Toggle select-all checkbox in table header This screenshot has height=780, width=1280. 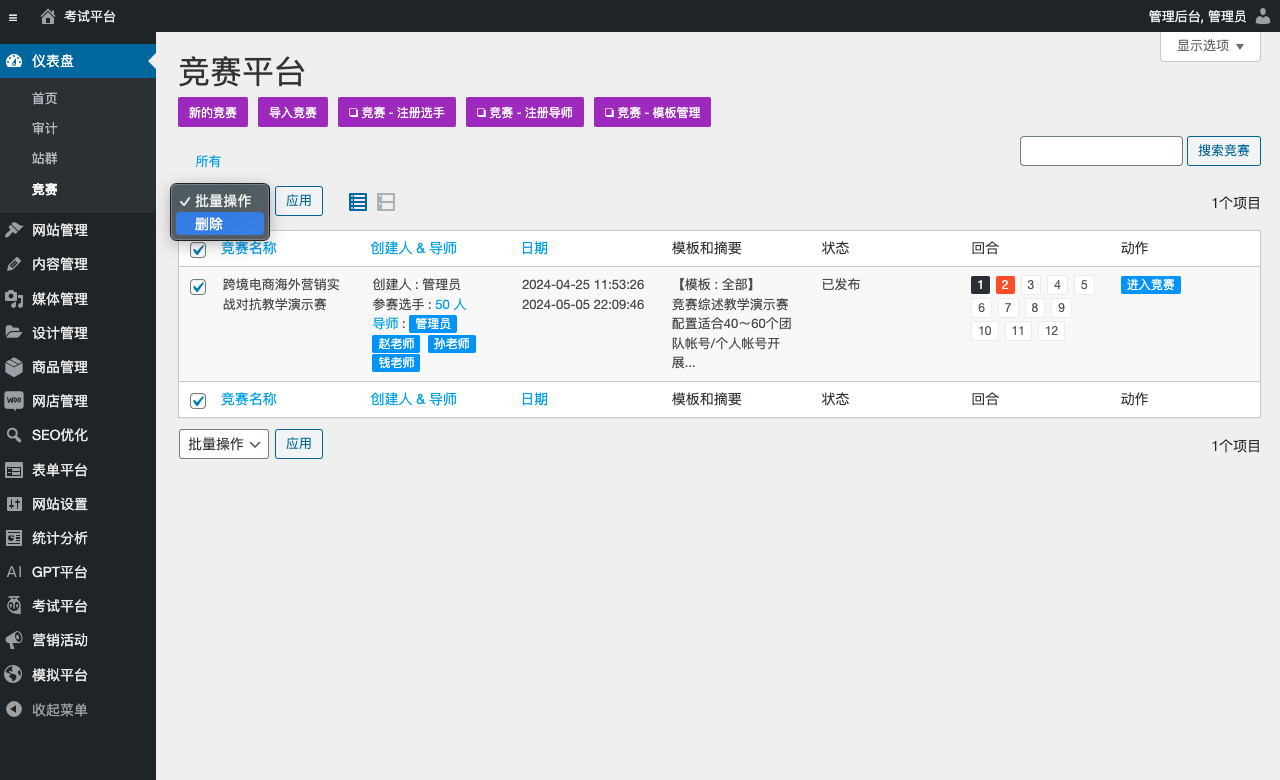tap(198, 249)
